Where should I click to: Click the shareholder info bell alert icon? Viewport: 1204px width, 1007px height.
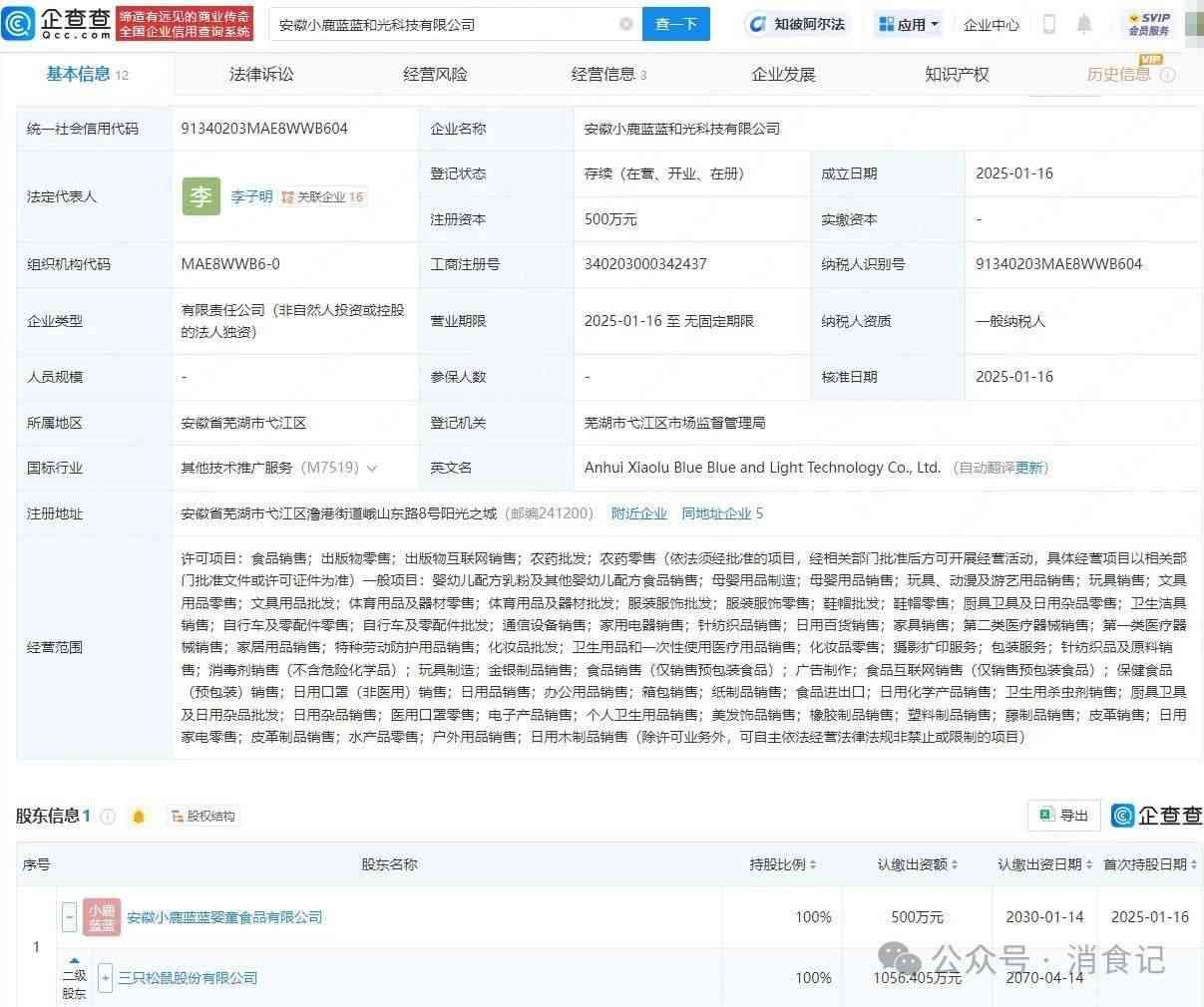[x=139, y=817]
